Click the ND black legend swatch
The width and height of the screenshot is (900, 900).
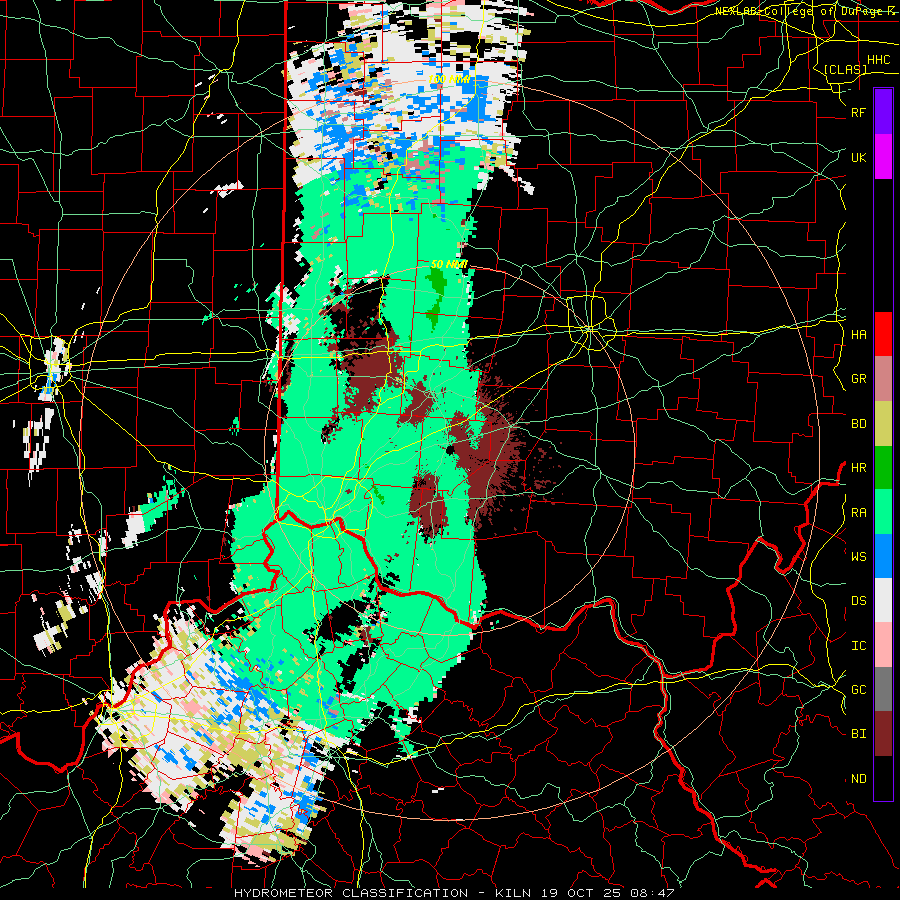883,778
